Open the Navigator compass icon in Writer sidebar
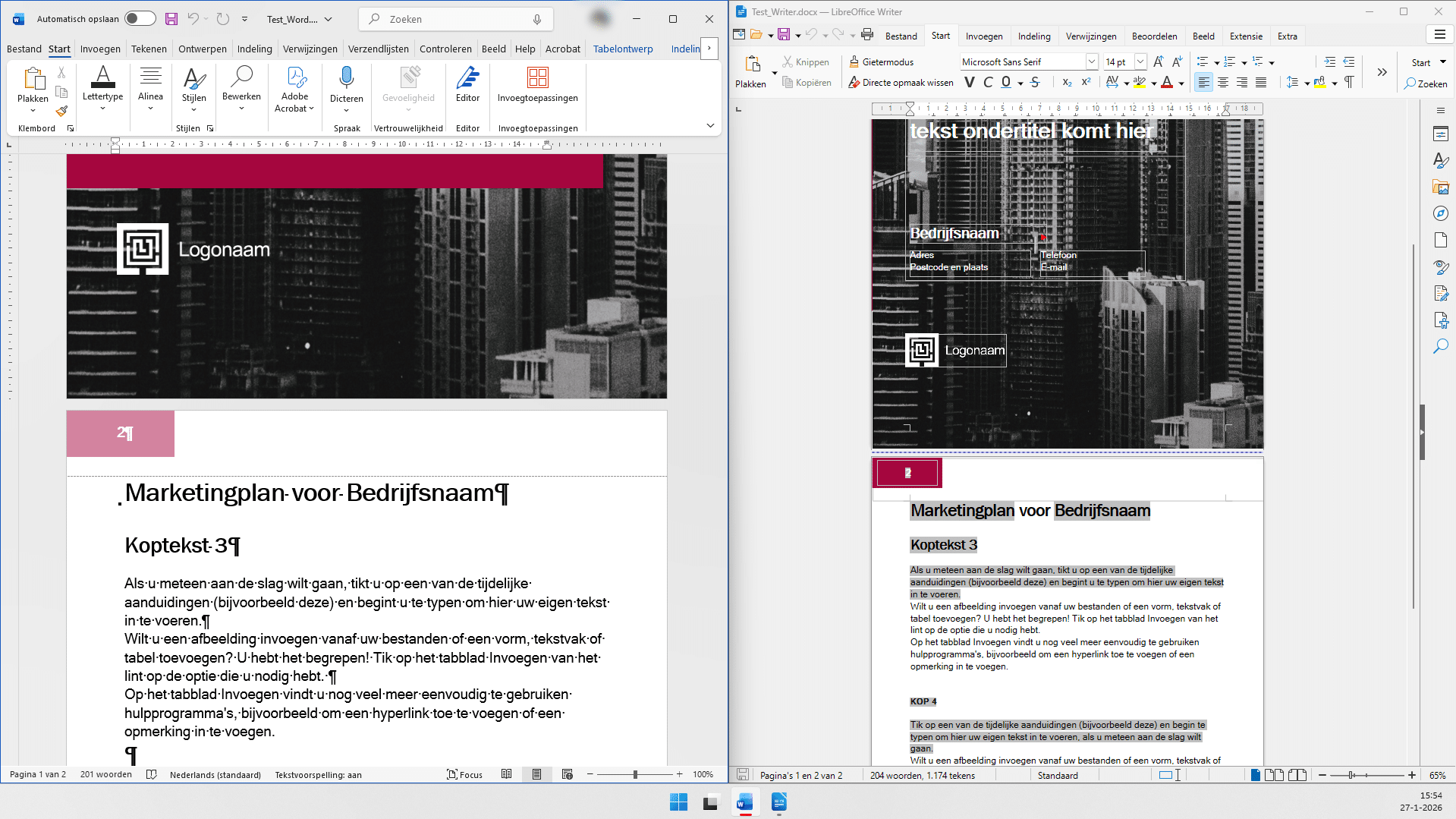 [x=1440, y=214]
